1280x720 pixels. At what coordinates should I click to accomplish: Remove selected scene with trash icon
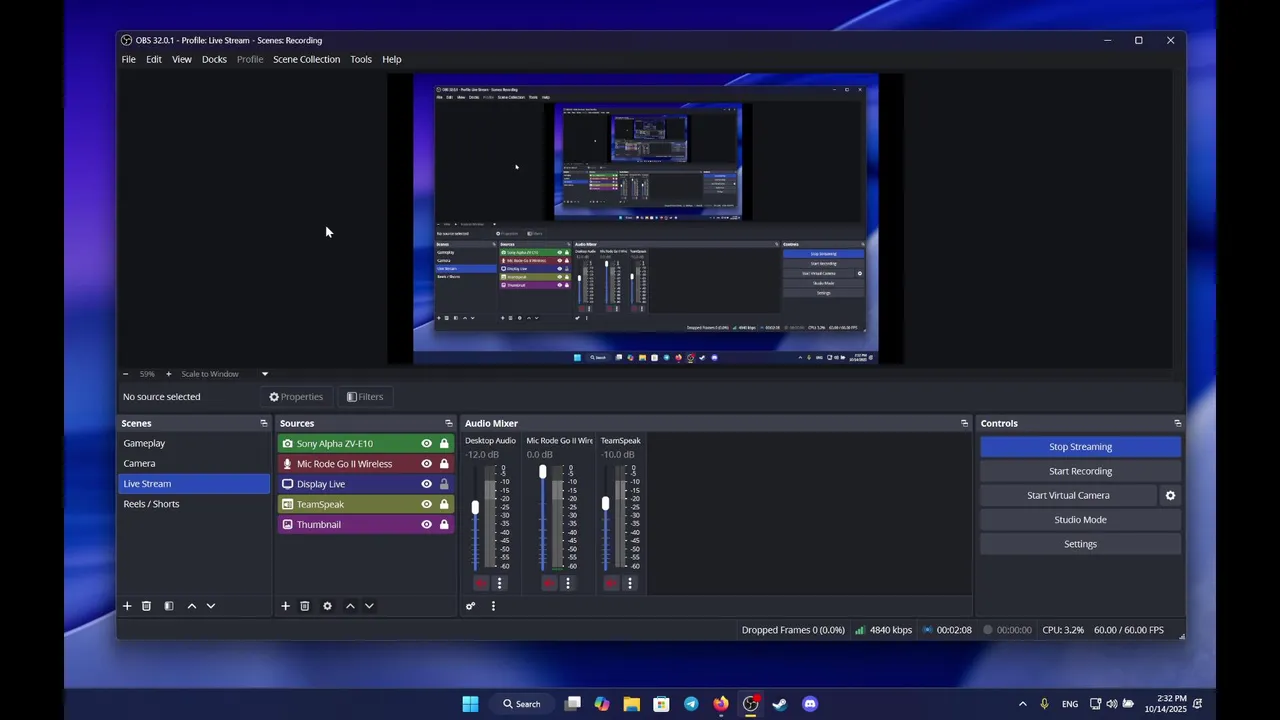tap(146, 606)
